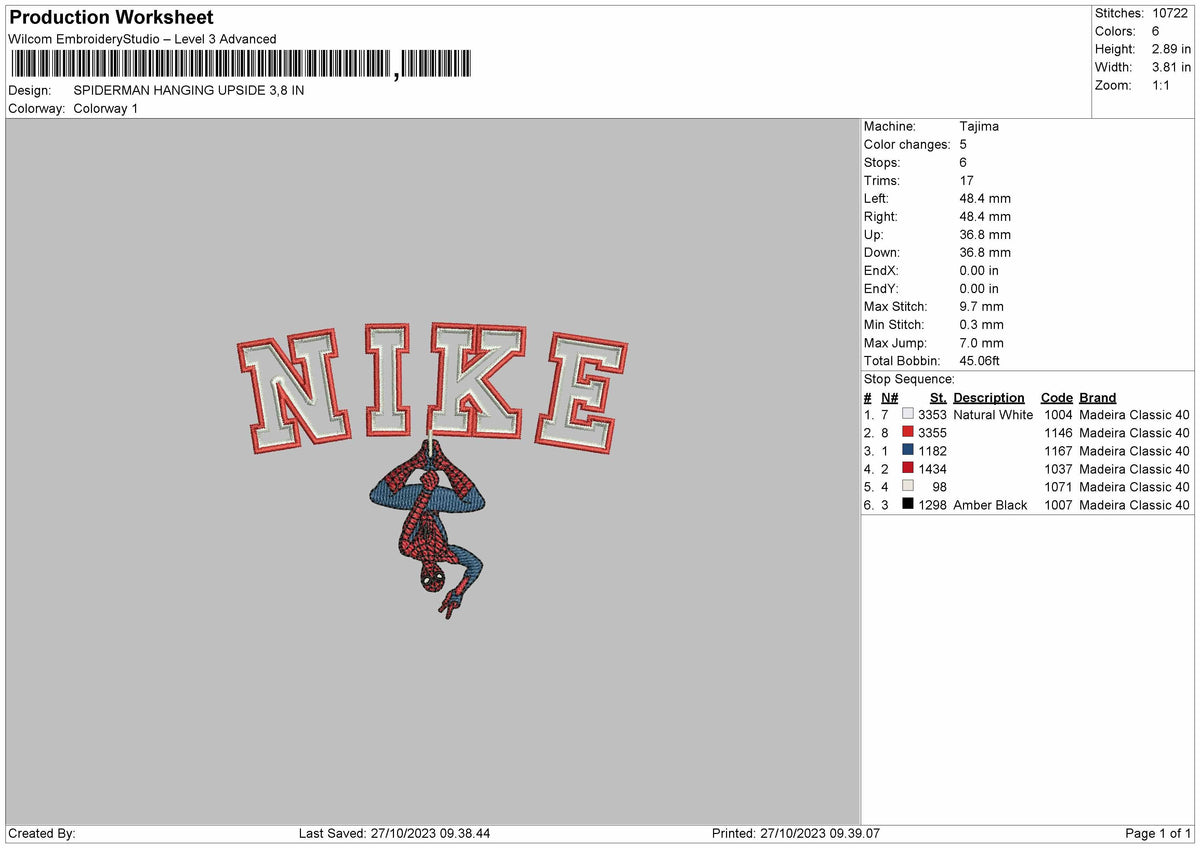This screenshot has height=848, width=1200.
Task: Click the NIKE lettering in the design
Action: coord(432,389)
